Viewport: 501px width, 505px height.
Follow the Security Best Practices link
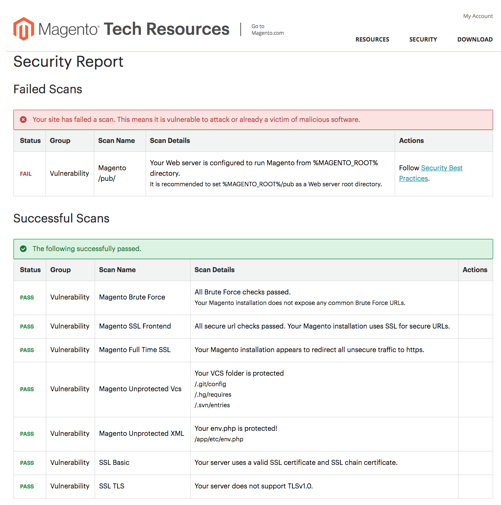coord(431,173)
